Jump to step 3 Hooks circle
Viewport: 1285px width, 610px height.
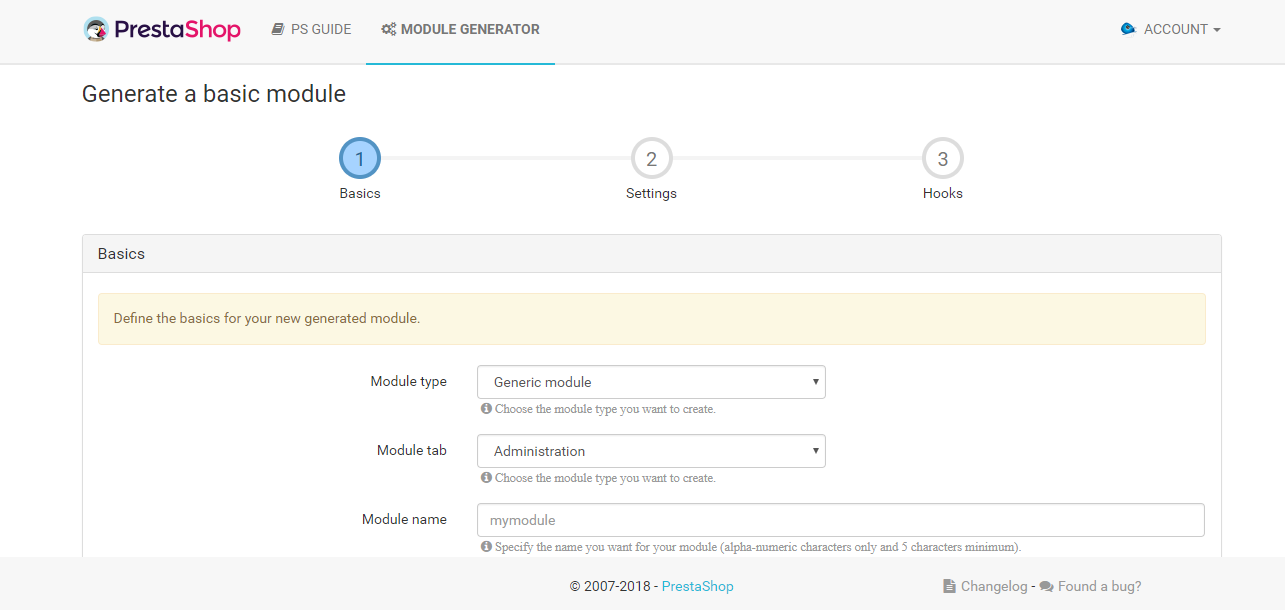point(942,159)
